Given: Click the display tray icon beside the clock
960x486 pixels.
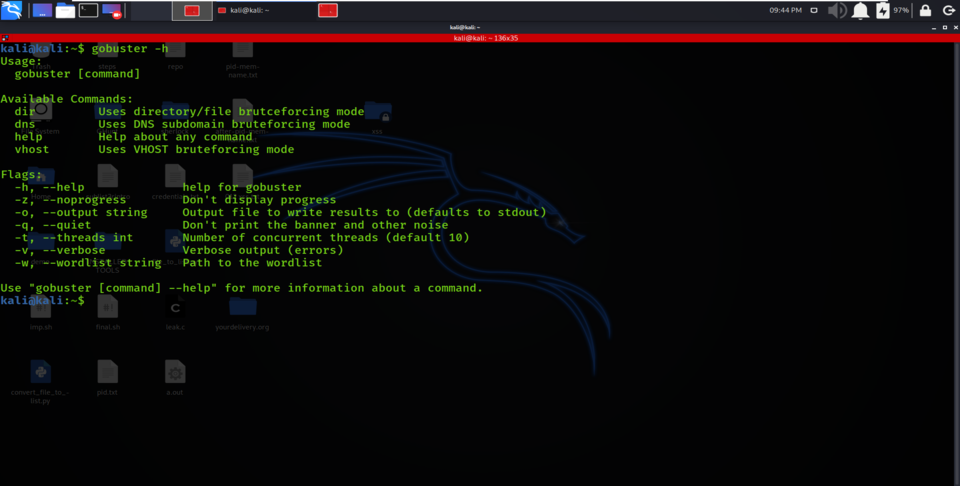Looking at the screenshot, I should pyautogui.click(x=814, y=10).
